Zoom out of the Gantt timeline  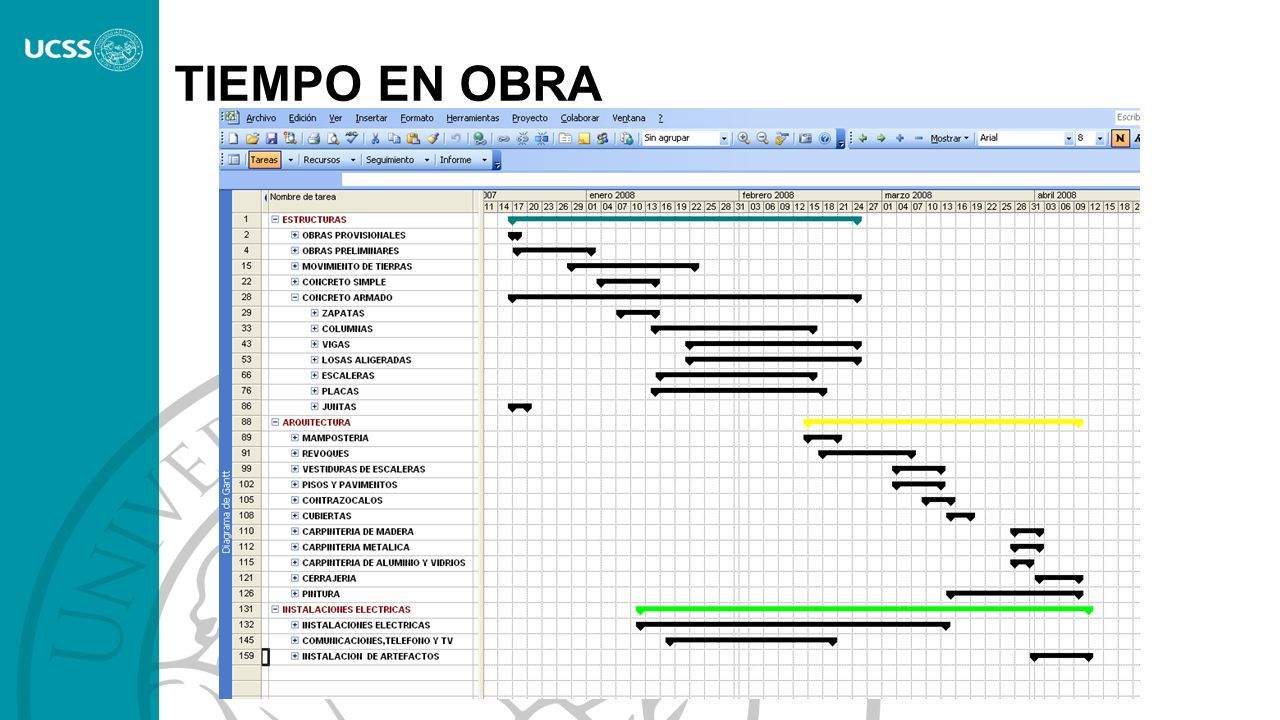tap(763, 138)
